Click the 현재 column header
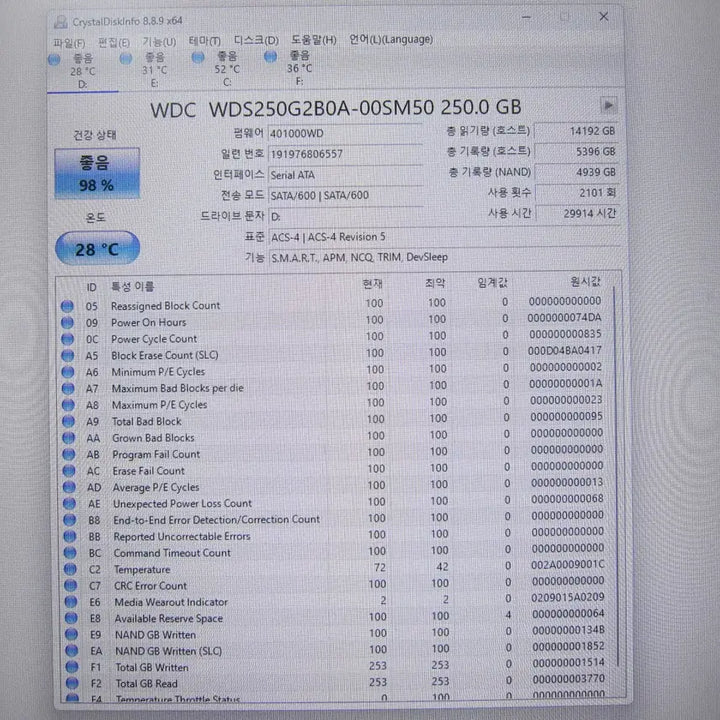This screenshot has width=720, height=720. coord(372,284)
